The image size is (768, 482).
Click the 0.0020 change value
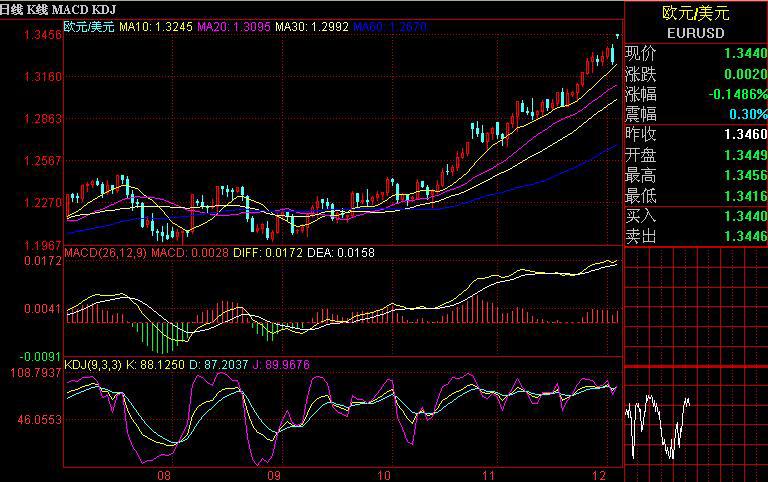pyautogui.click(x=745, y=74)
